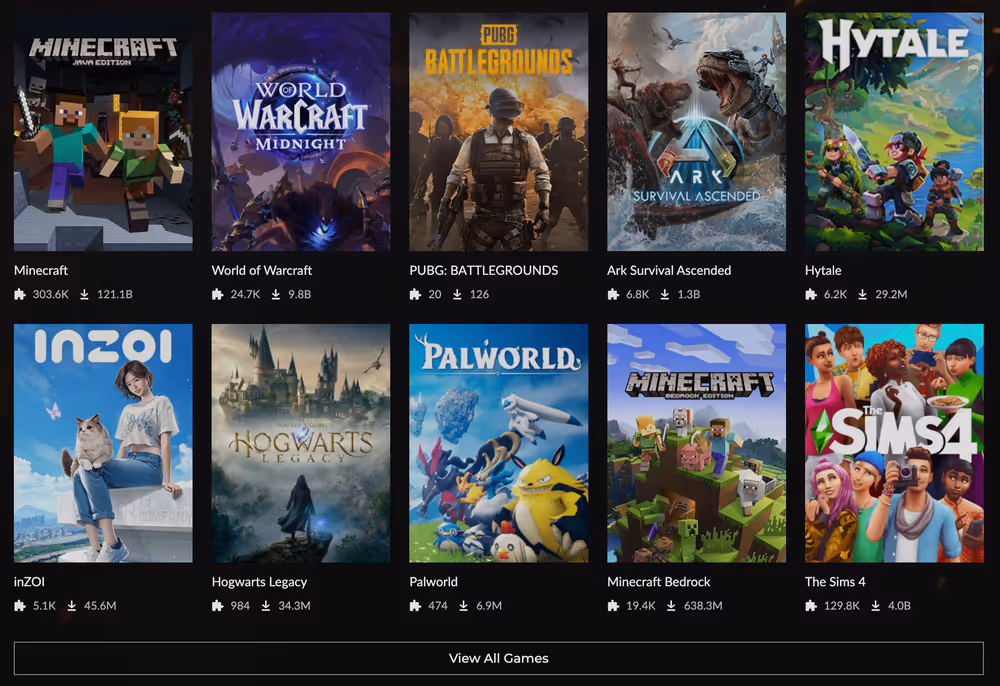This screenshot has height=686, width=1000.
Task: Click the download icon next to 45.6M
Action: pyautogui.click(x=71, y=606)
